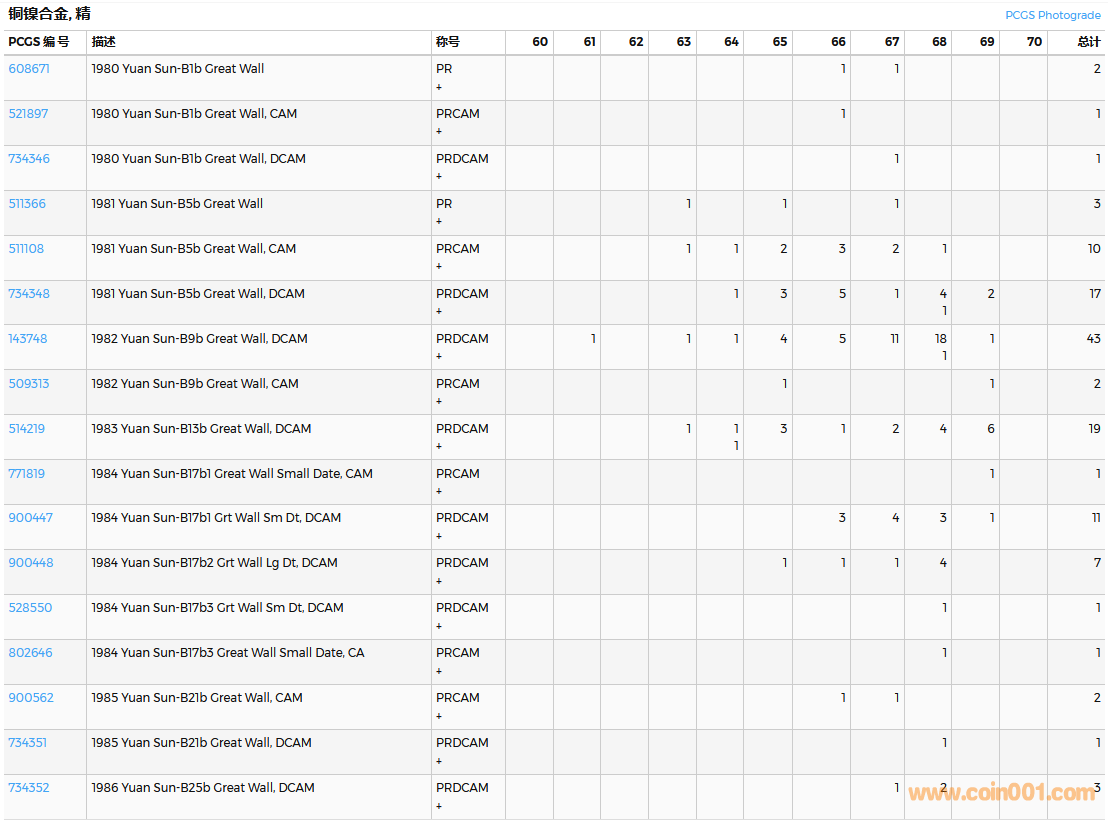
Task: Click the 描述 column header
Action: pyautogui.click(x=103, y=42)
